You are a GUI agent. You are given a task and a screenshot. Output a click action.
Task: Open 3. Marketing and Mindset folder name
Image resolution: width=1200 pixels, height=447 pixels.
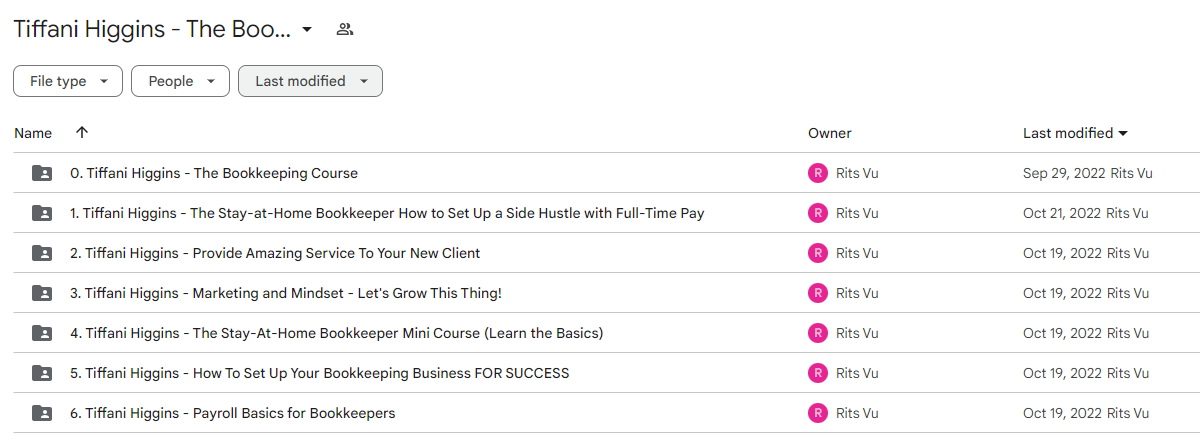click(286, 293)
